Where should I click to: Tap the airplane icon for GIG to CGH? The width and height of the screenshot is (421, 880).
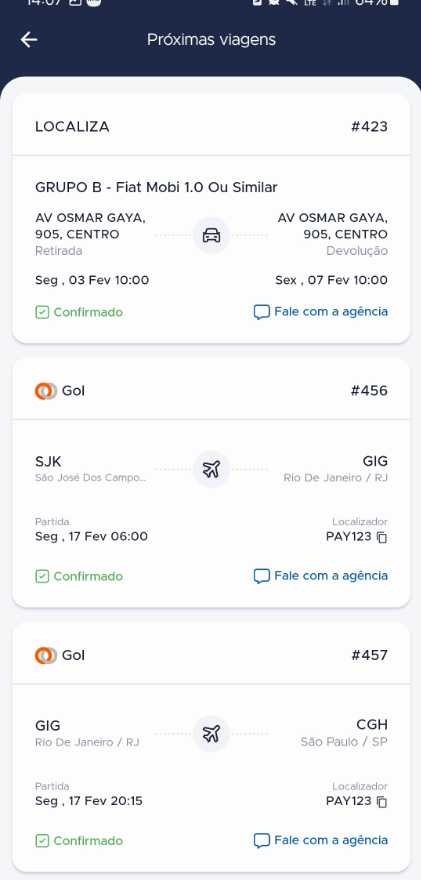(x=211, y=734)
